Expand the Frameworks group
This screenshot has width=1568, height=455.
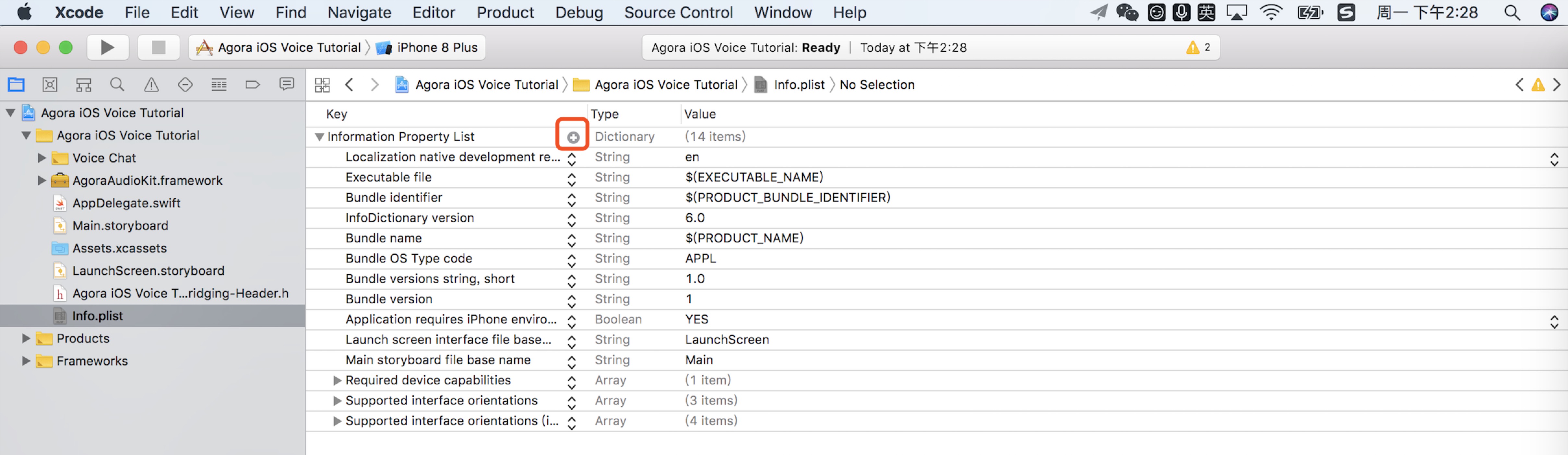[26, 361]
